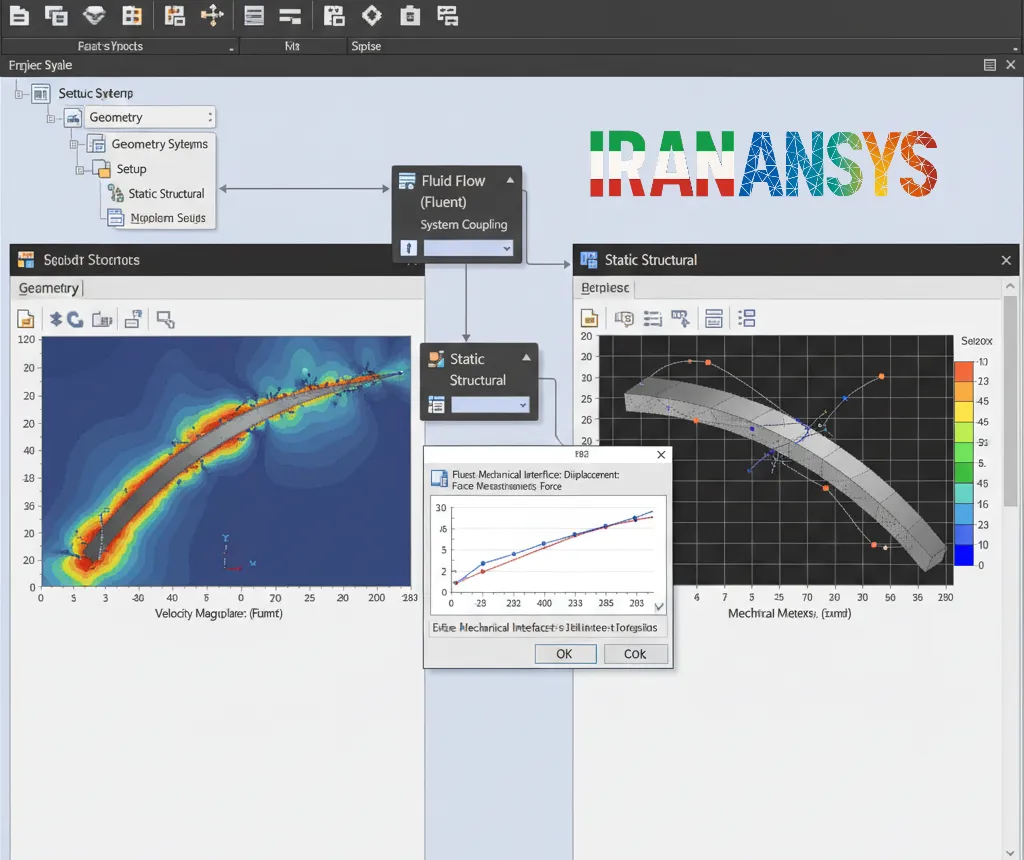Click the bulleted tree icon in Static Structural toolbar
The height and width of the screenshot is (860, 1024).
click(746, 318)
